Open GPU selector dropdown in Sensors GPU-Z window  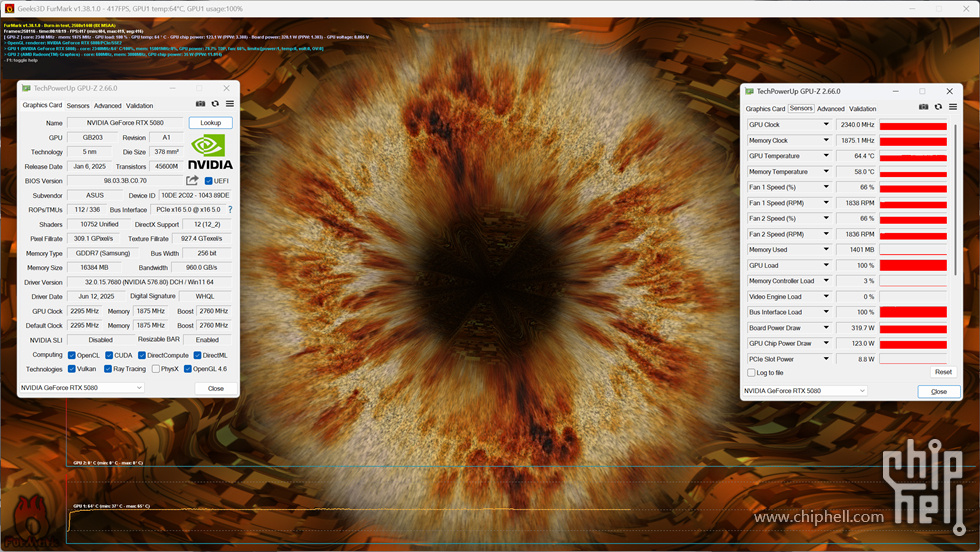pyautogui.click(x=805, y=391)
